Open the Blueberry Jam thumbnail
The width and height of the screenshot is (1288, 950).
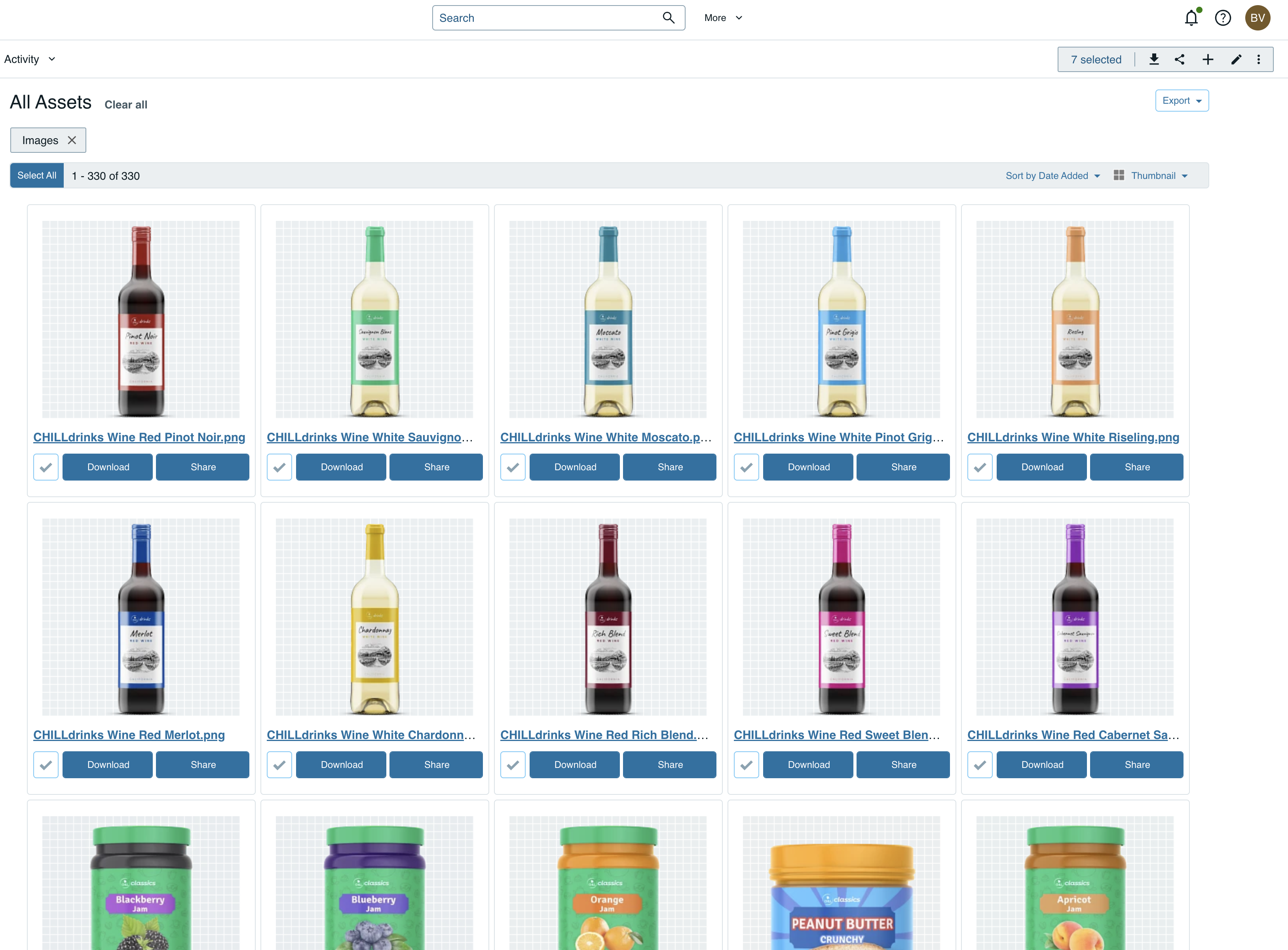[374, 883]
